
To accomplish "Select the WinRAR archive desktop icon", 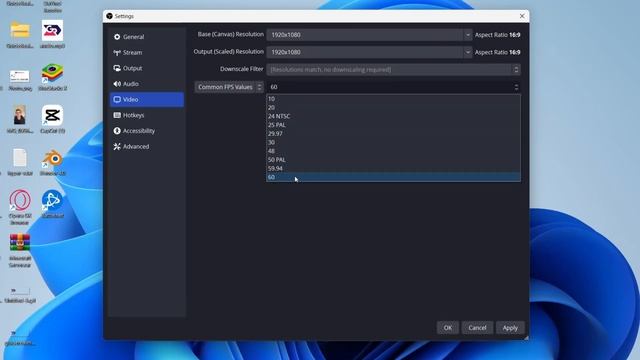I will [x=20, y=250].
